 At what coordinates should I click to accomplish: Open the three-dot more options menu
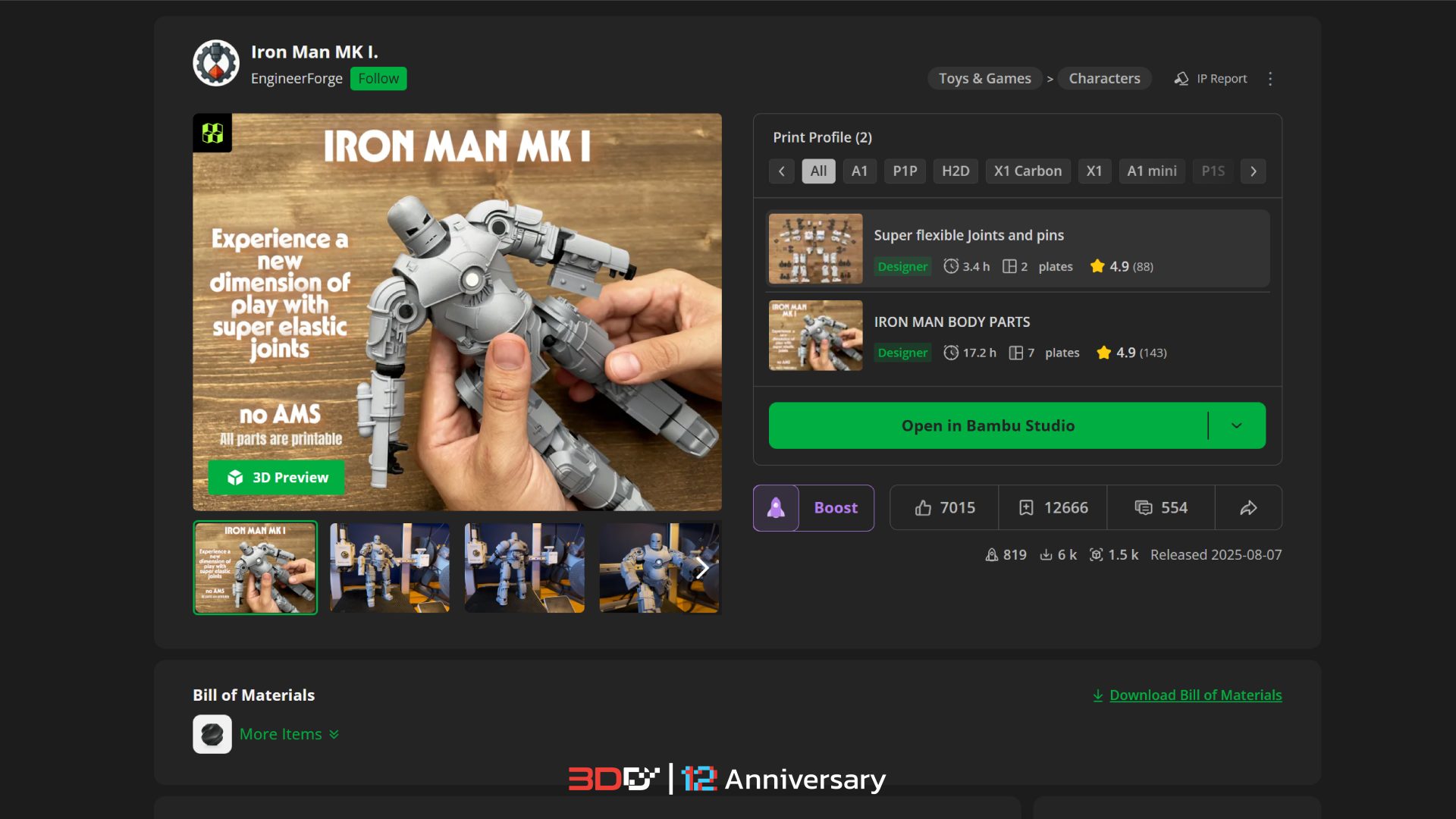tap(1270, 79)
